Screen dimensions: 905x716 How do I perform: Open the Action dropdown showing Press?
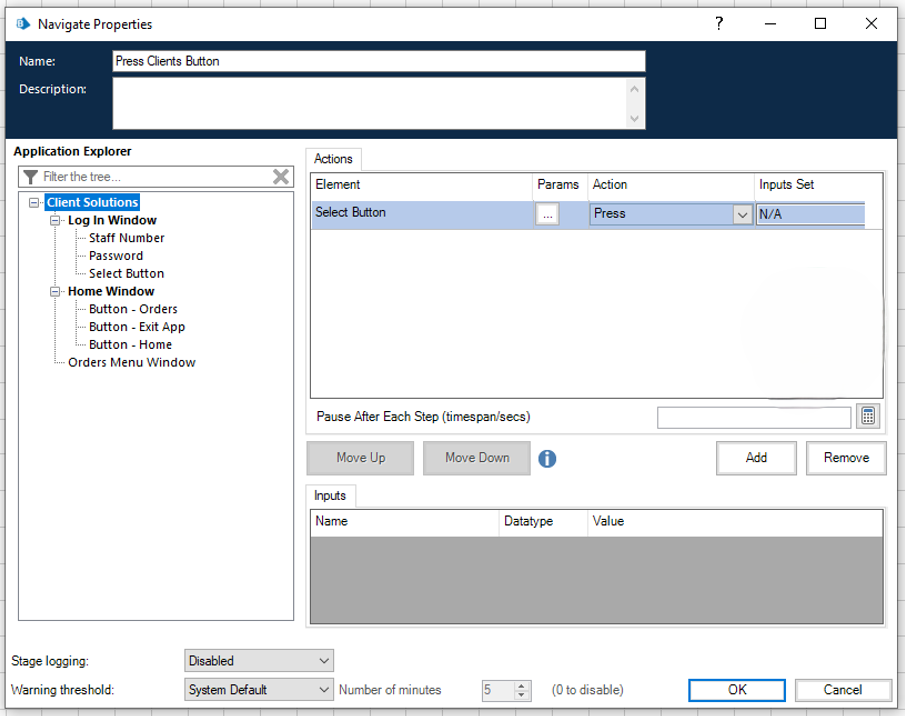coord(742,214)
